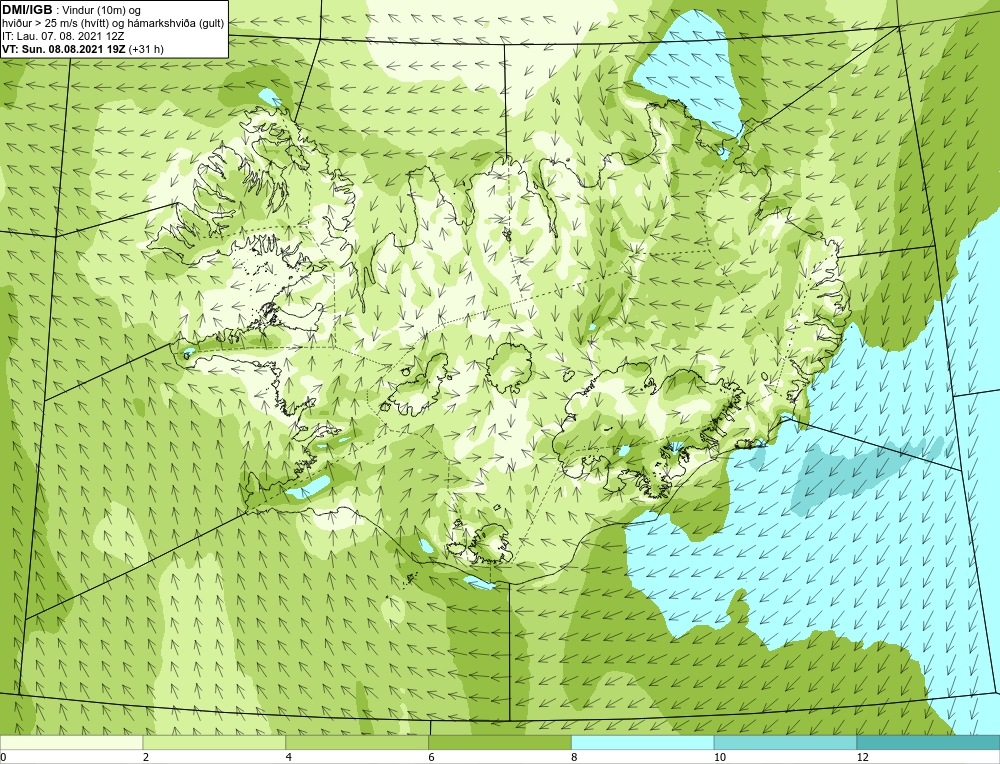Click the 'DMI/IGB' title text
Image resolution: width=1000 pixels, height=764 pixels.
(27, 10)
